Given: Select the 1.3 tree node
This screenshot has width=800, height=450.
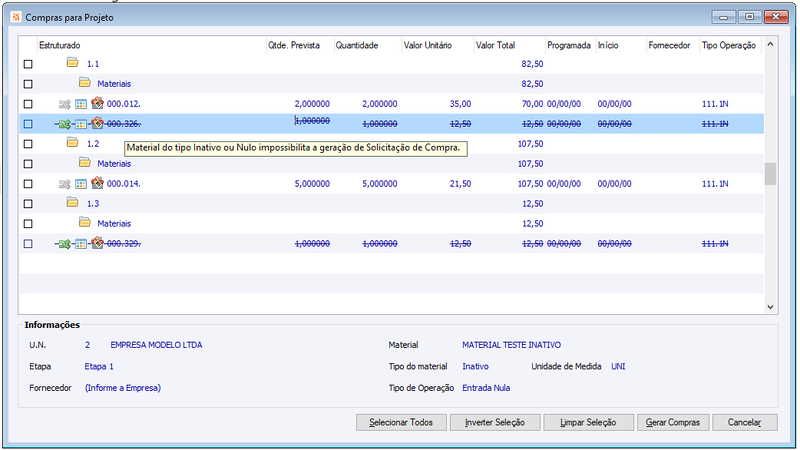Looking at the screenshot, I should pos(93,204).
